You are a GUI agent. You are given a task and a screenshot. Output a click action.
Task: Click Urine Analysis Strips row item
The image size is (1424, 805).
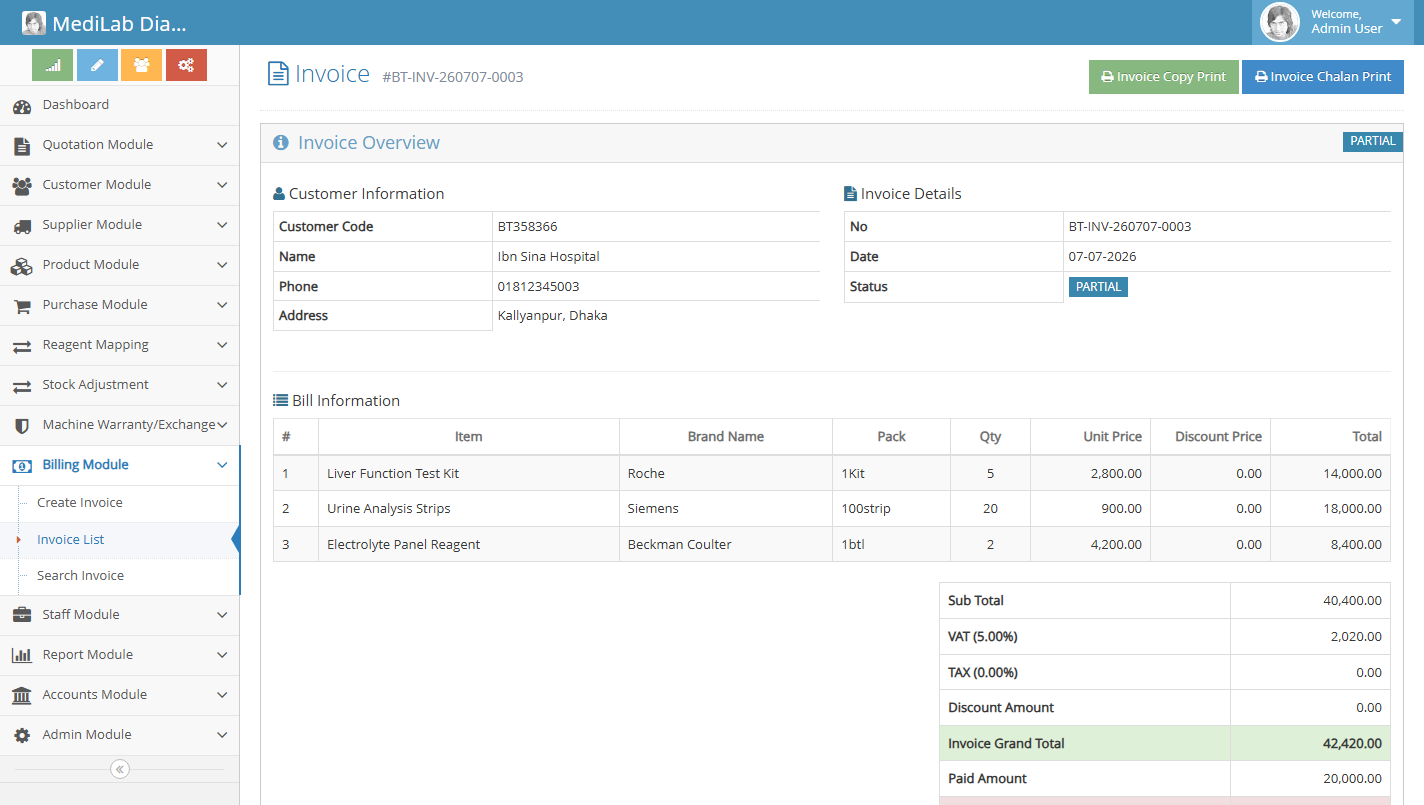tap(389, 509)
